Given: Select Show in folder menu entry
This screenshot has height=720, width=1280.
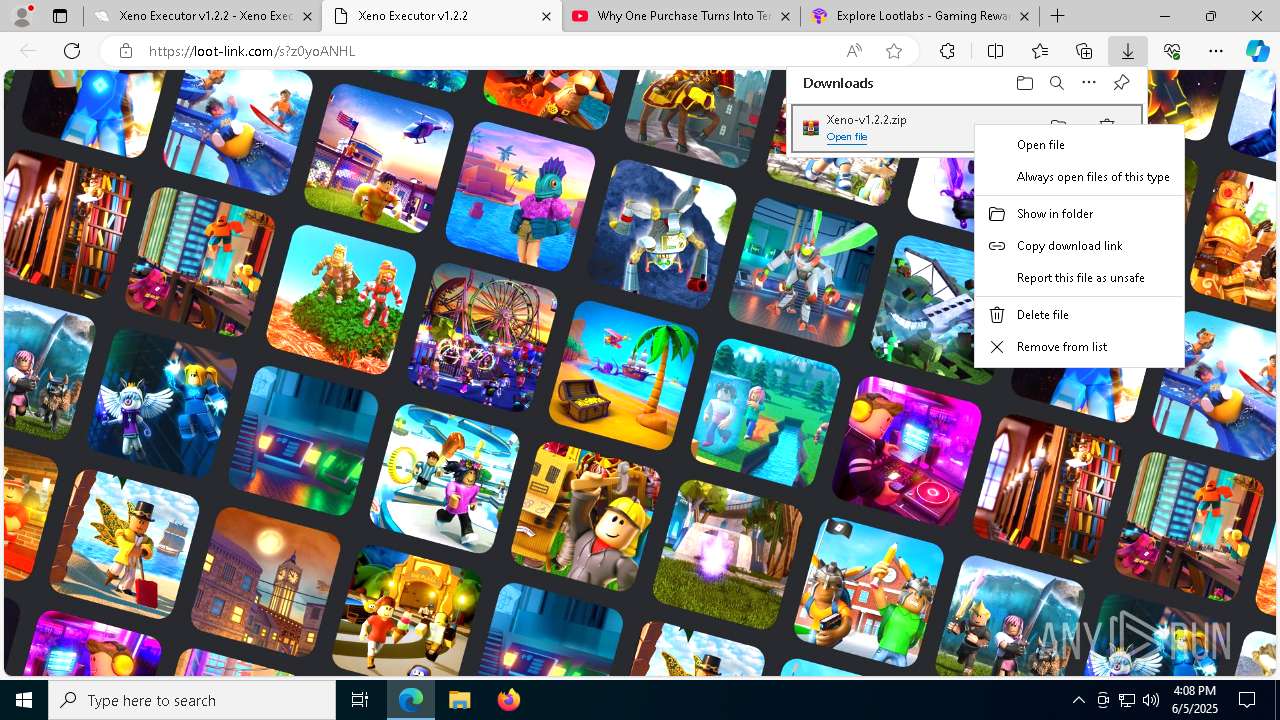Looking at the screenshot, I should click(1079, 214).
